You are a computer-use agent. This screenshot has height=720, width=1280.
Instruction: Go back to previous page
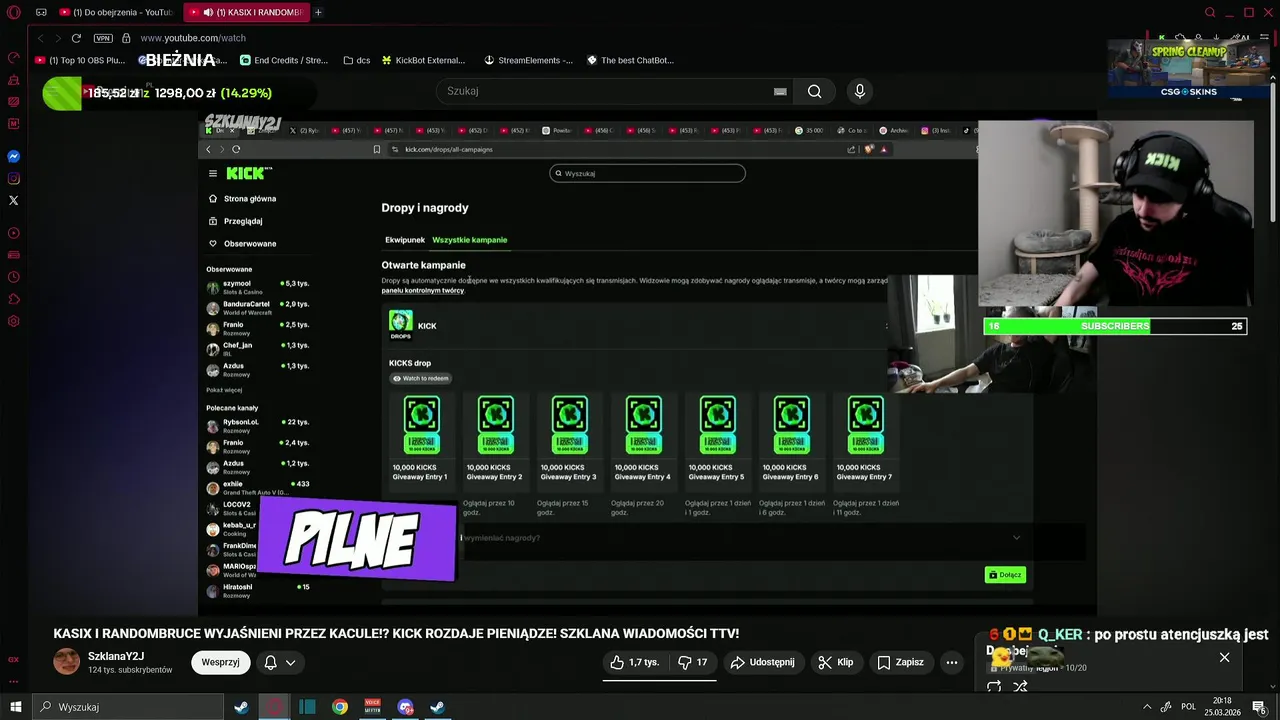[40, 38]
